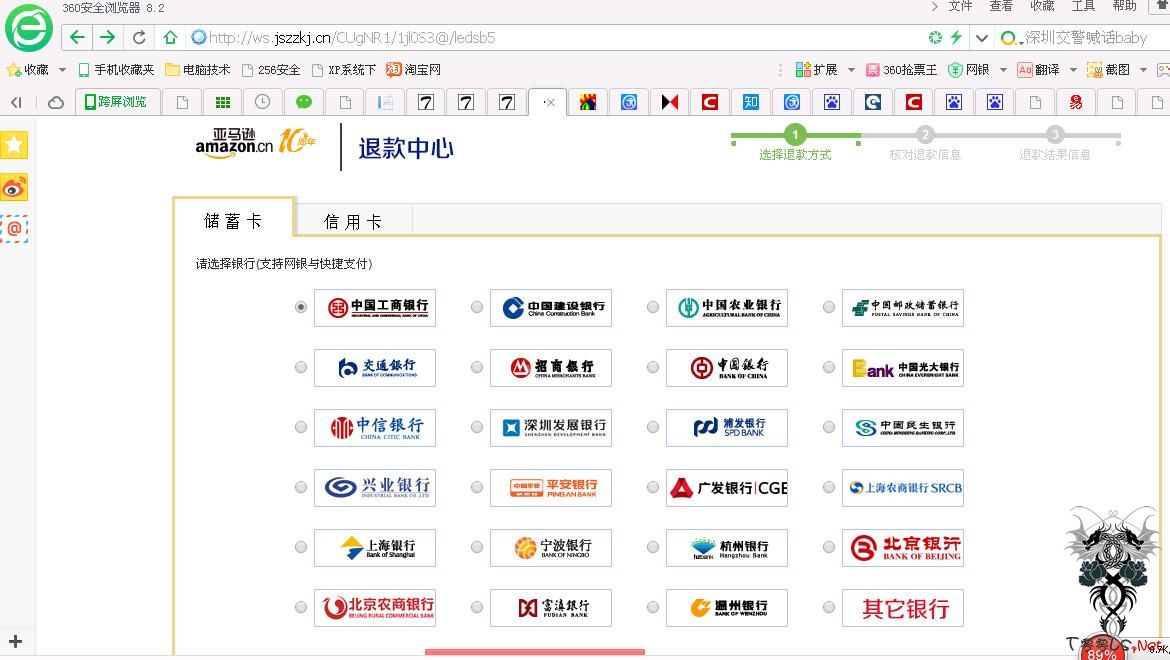Open the 淘宝网 bookmark link
The height and width of the screenshot is (660, 1170).
coord(414,70)
